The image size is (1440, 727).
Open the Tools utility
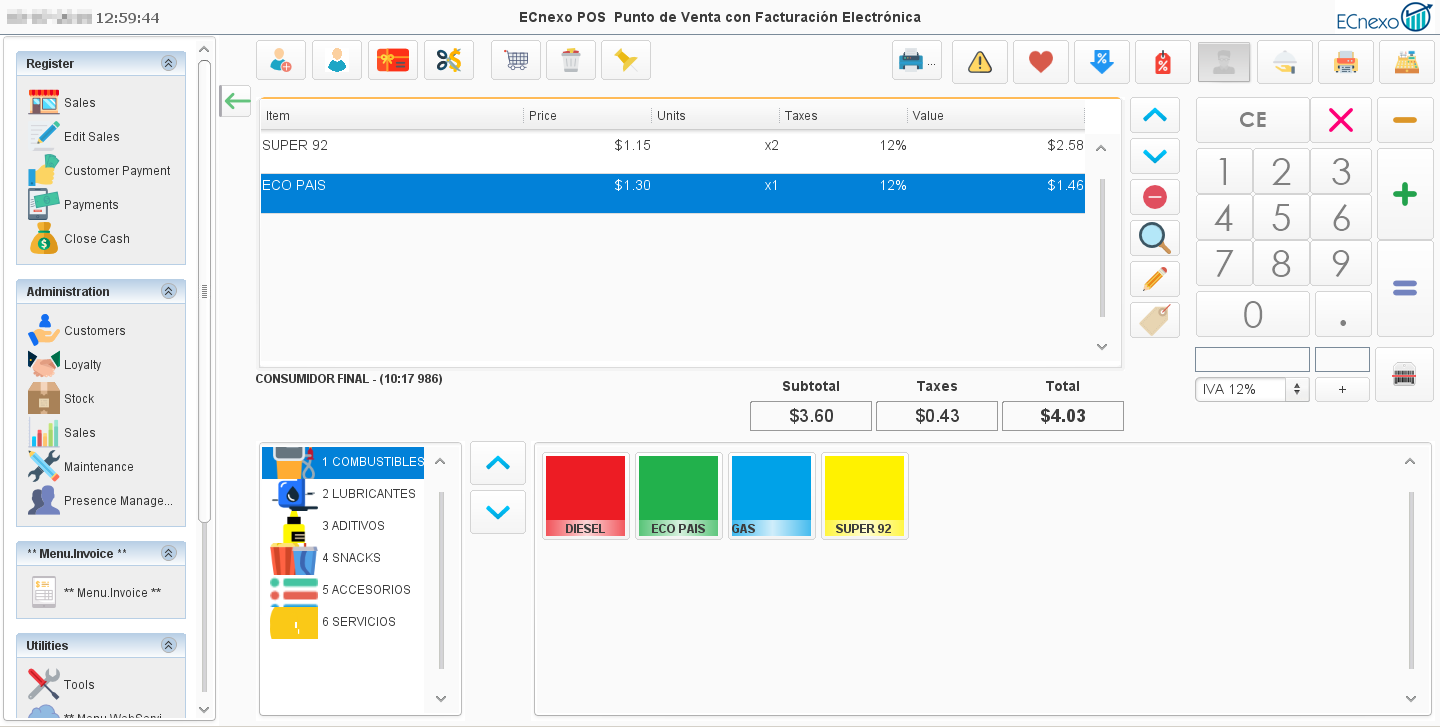[x=61, y=684]
